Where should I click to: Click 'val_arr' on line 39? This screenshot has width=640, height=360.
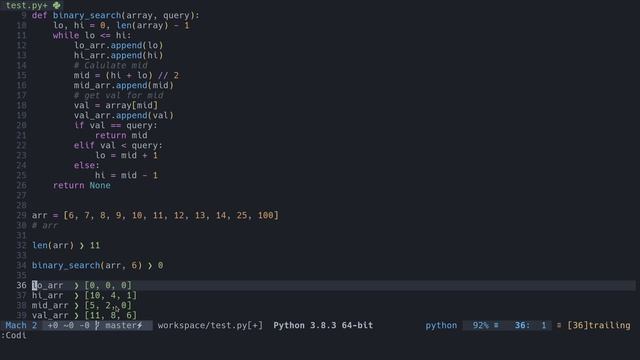coord(50,315)
